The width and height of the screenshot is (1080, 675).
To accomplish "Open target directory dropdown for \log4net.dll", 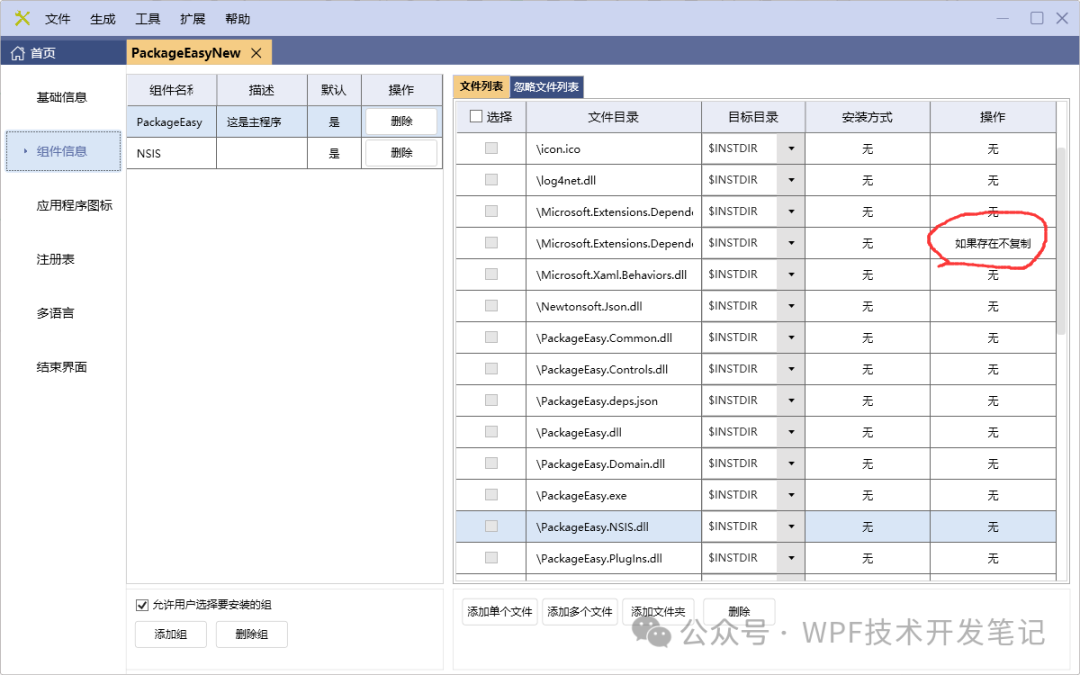I will 791,180.
